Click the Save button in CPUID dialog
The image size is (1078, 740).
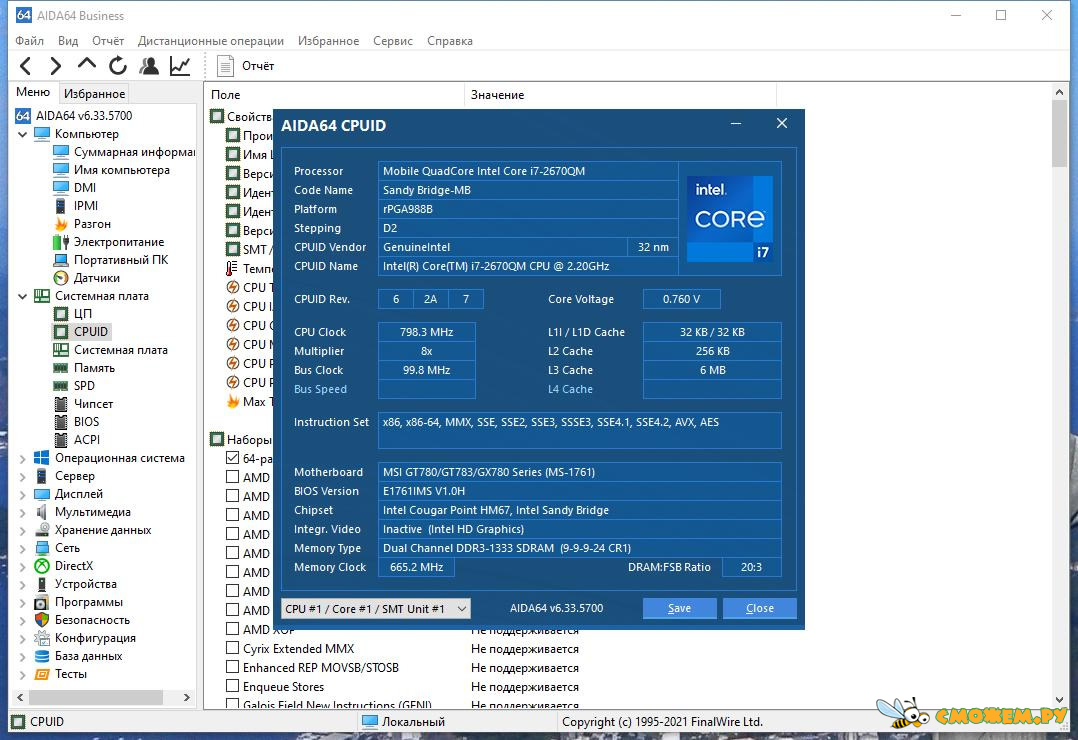tap(679, 608)
